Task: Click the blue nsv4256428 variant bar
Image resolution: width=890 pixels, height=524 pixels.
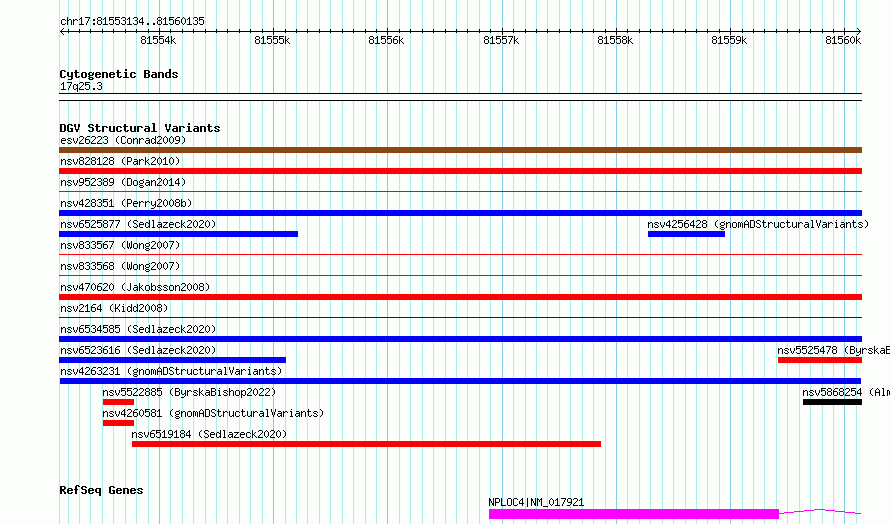Action: coord(686,234)
